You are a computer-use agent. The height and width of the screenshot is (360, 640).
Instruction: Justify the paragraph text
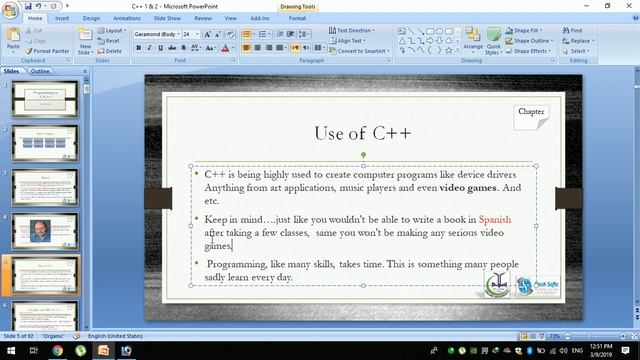(280, 48)
